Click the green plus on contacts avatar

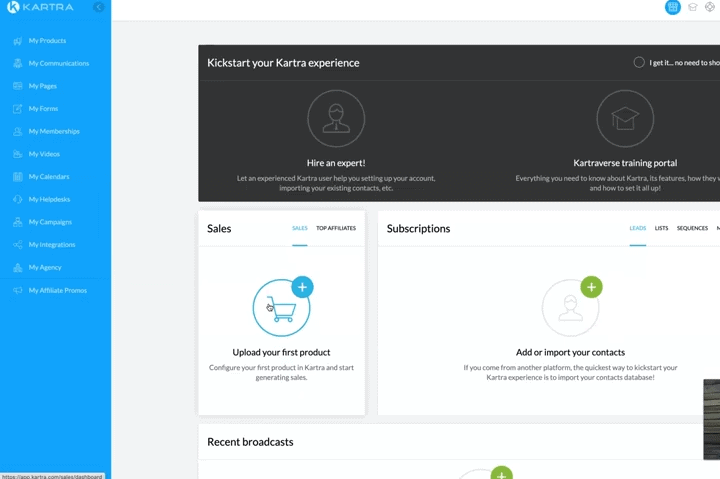[x=591, y=287]
